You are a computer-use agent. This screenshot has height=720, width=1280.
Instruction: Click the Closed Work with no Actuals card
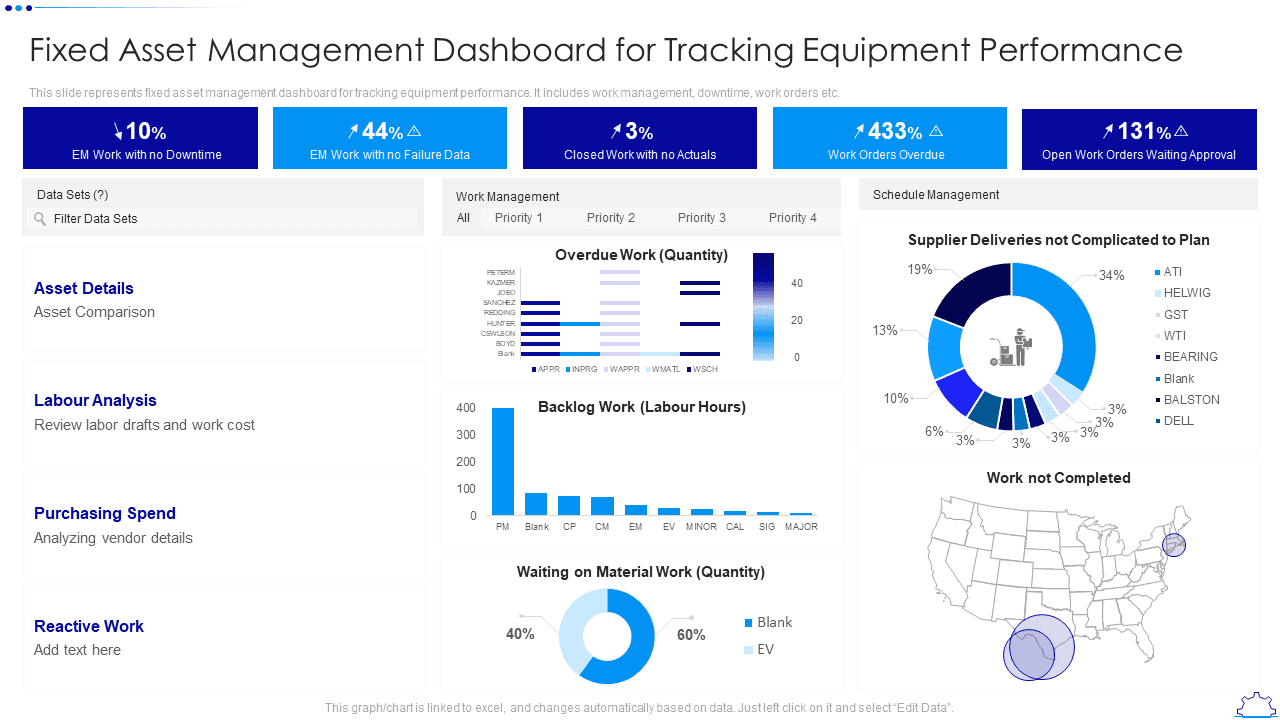pos(640,138)
